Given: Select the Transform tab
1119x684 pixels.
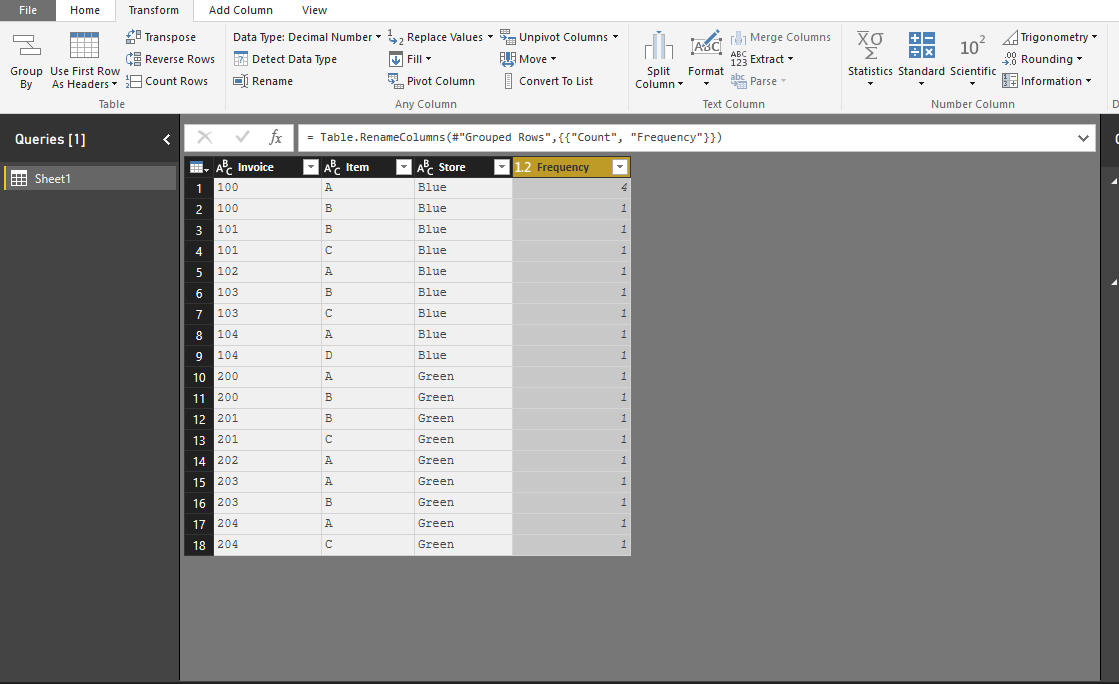Looking at the screenshot, I should pos(153,10).
